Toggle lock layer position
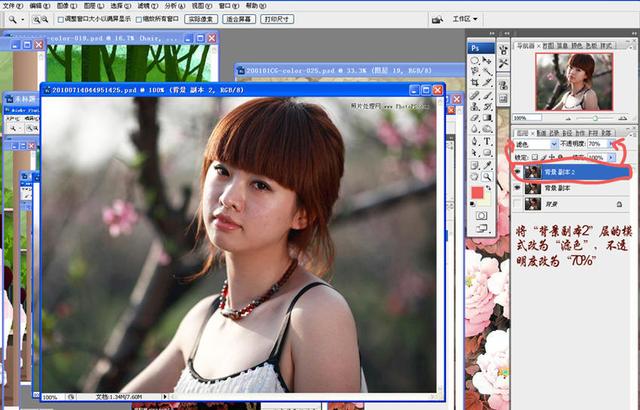The width and height of the screenshot is (640, 410). [552, 157]
